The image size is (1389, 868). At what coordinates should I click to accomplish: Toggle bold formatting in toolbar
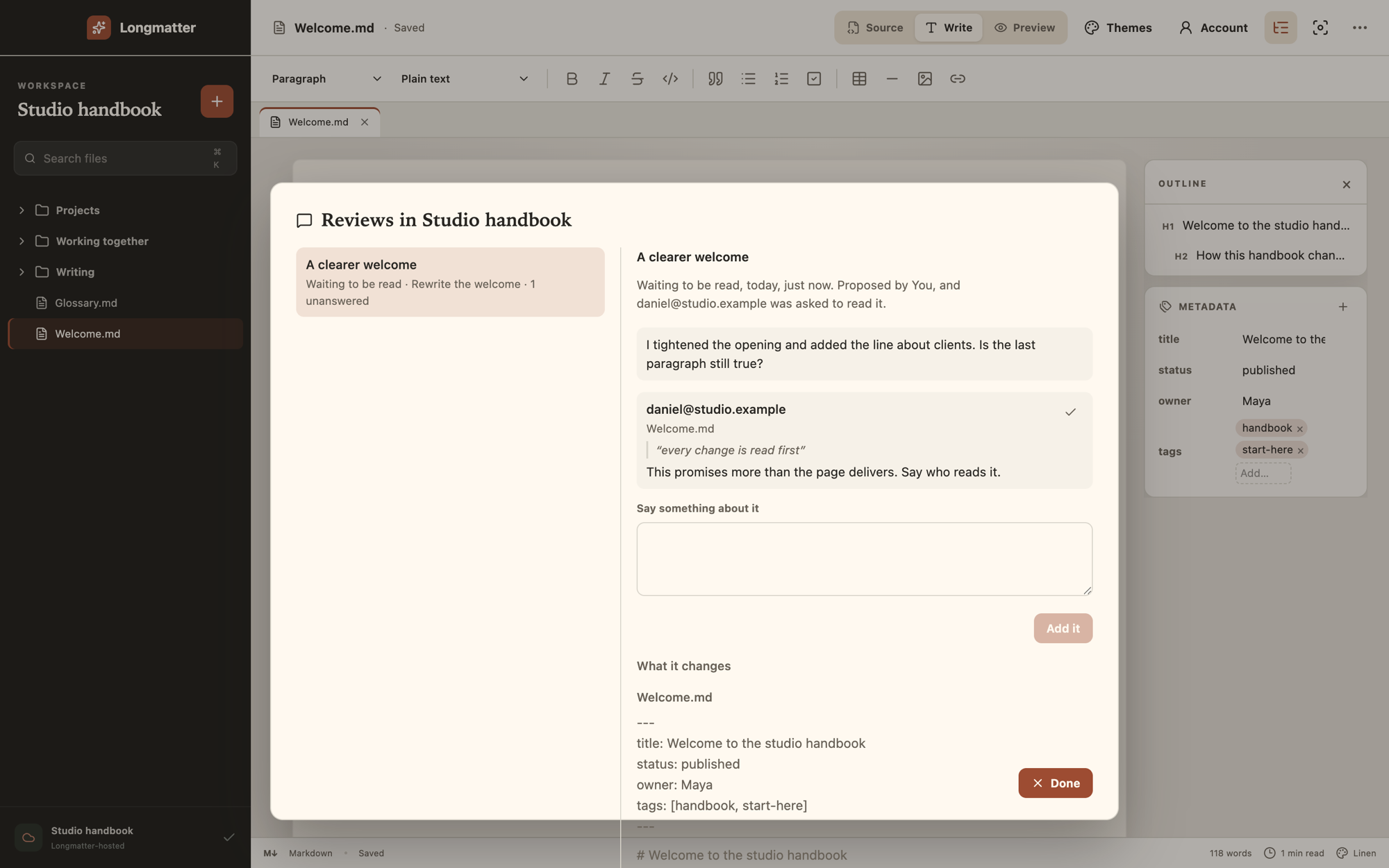tap(572, 78)
